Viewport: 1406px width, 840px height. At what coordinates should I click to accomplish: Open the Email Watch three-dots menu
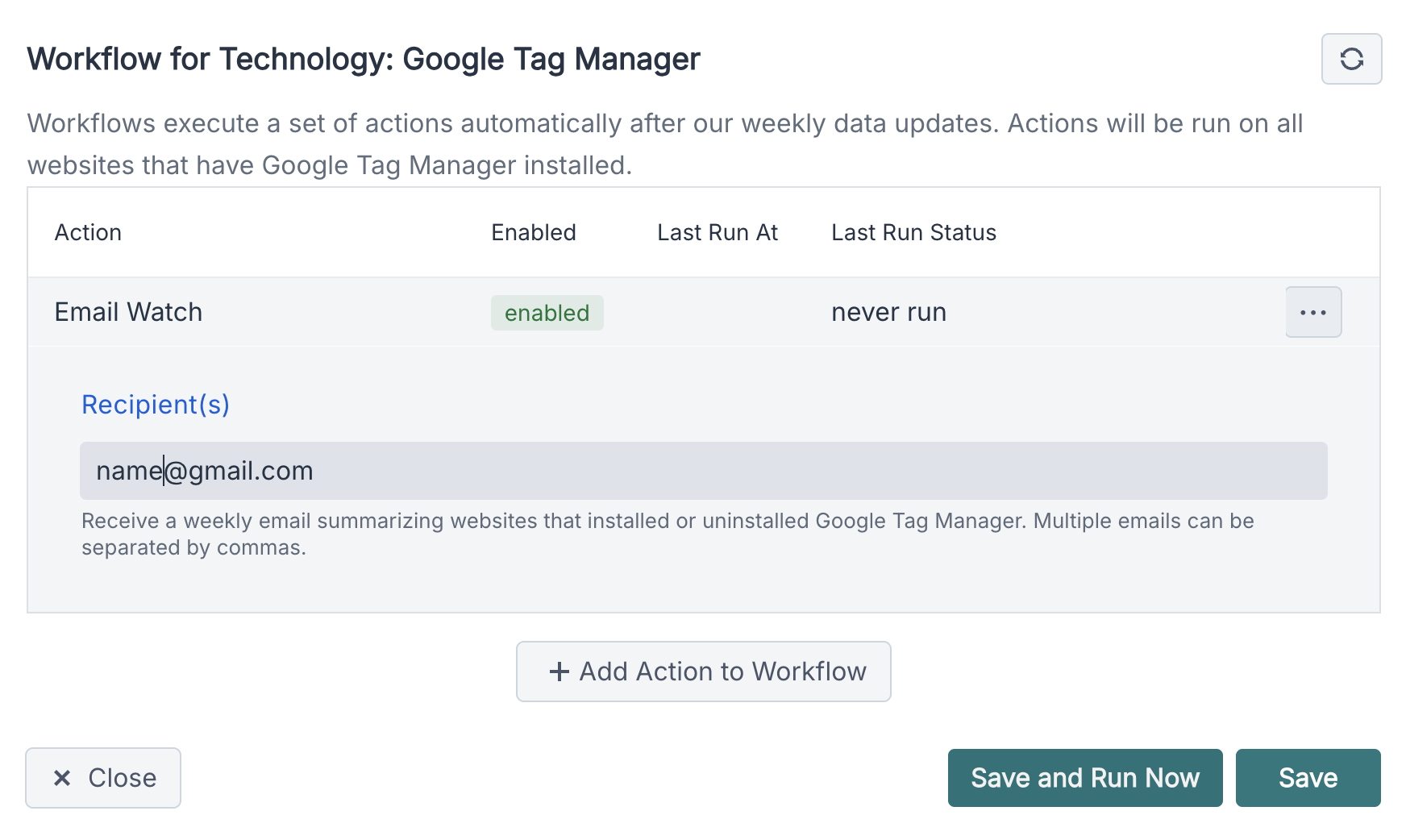click(1313, 312)
